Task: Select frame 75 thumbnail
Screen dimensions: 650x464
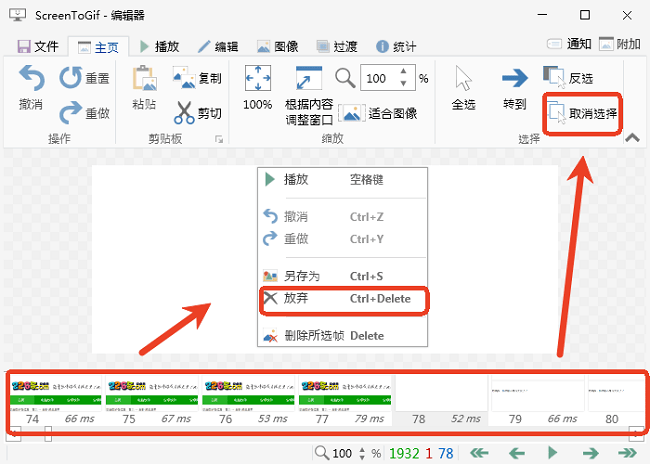Action: pos(153,400)
